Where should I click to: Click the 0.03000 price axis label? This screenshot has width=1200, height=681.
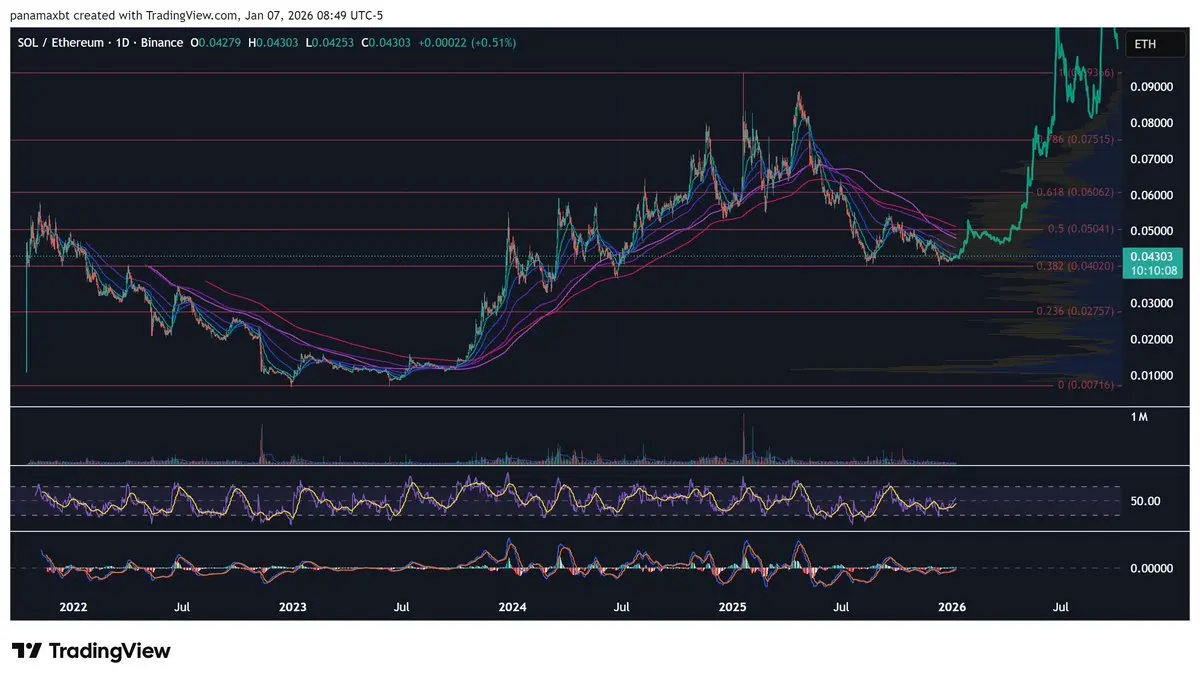pyautogui.click(x=1152, y=303)
